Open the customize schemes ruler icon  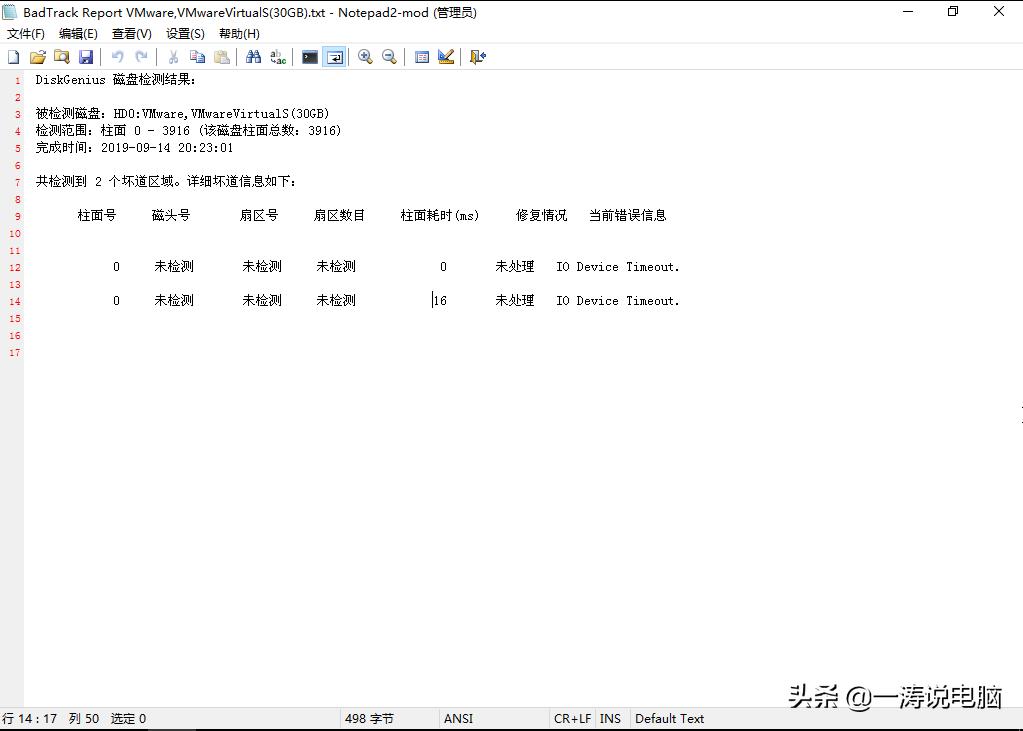[x=446, y=57]
